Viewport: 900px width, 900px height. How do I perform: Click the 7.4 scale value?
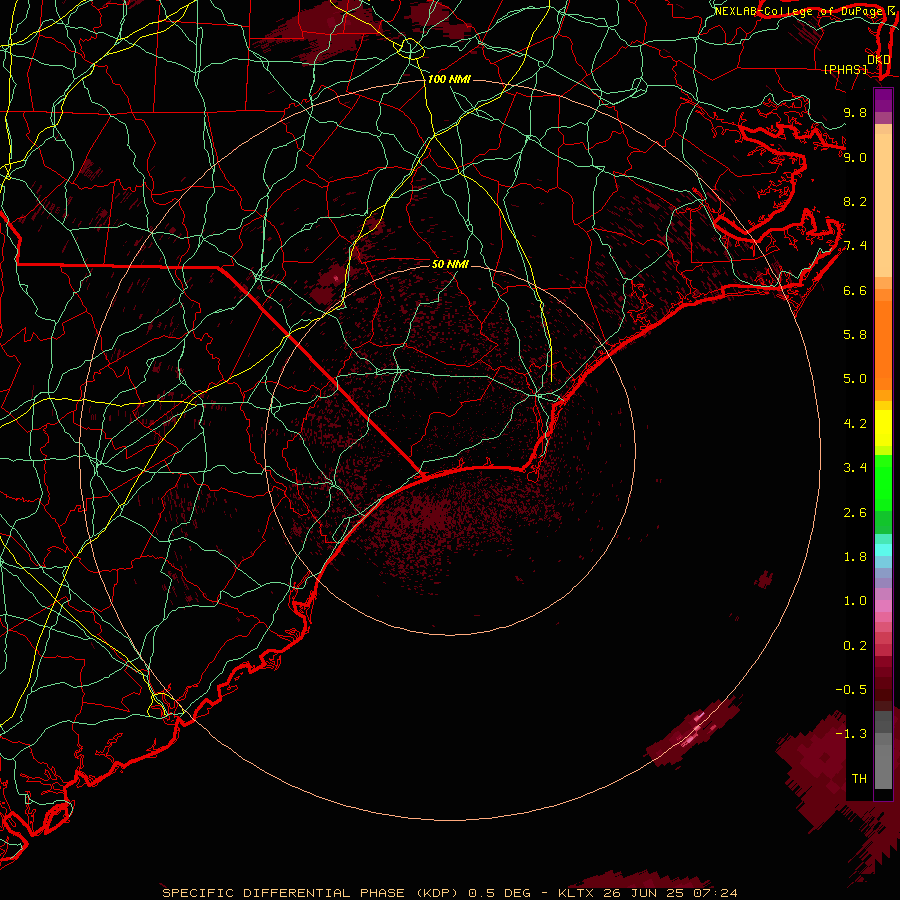tap(855, 246)
